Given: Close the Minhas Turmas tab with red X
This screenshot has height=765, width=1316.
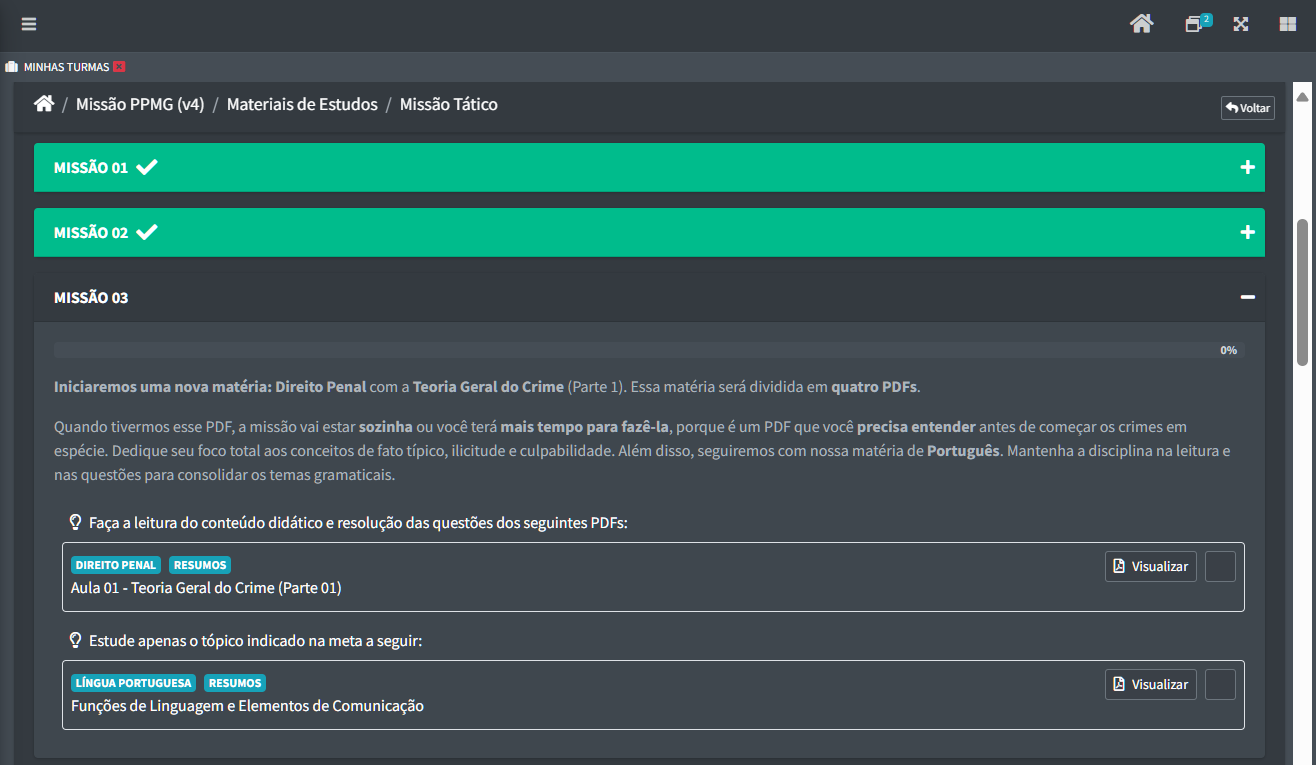Looking at the screenshot, I should pyautogui.click(x=119, y=67).
